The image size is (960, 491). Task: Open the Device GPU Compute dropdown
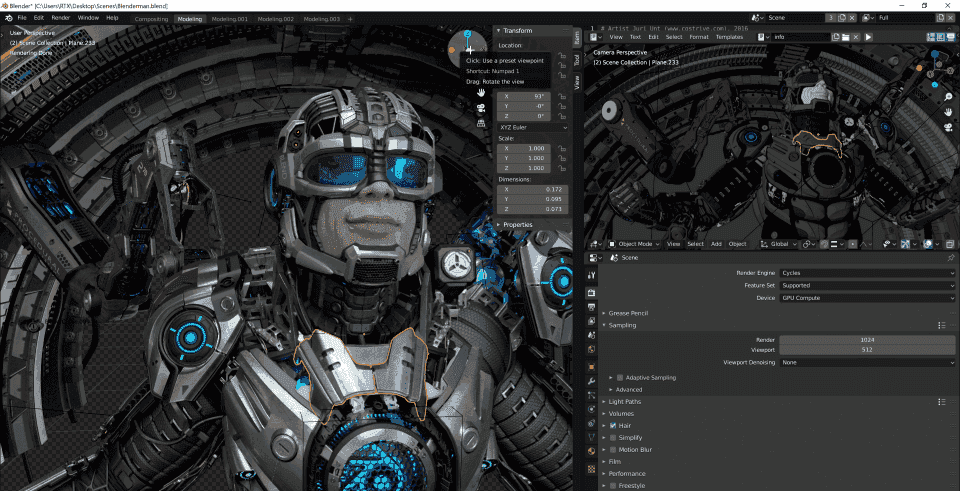pyautogui.click(x=867, y=298)
